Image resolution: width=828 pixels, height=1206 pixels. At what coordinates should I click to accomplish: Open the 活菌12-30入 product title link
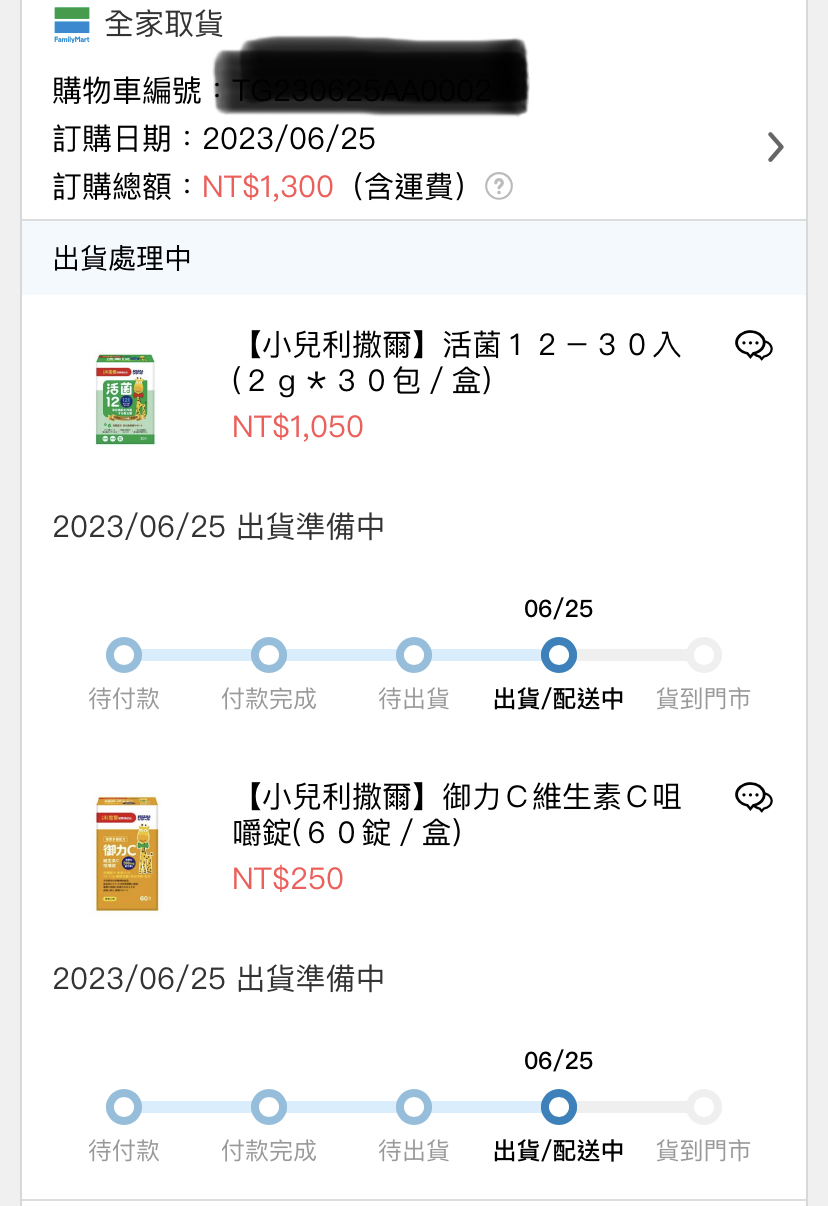point(457,363)
